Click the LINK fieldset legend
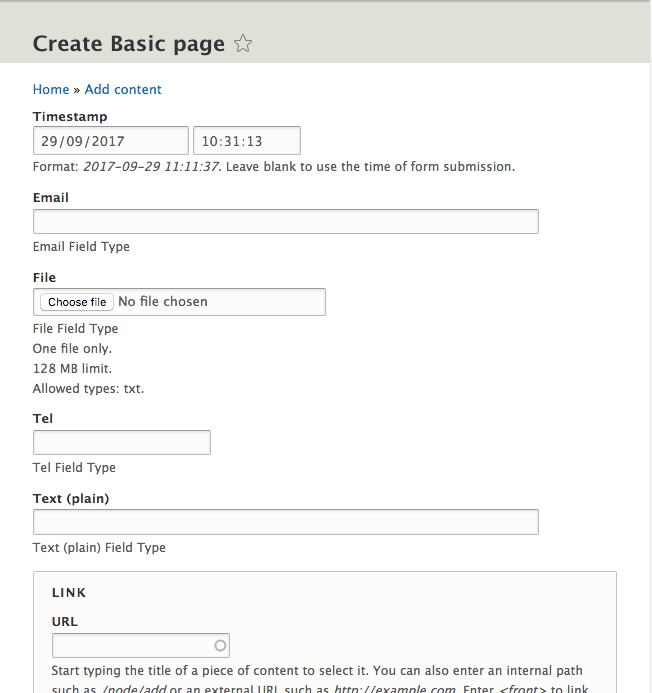Viewport: 652px width, 693px height. 68,593
